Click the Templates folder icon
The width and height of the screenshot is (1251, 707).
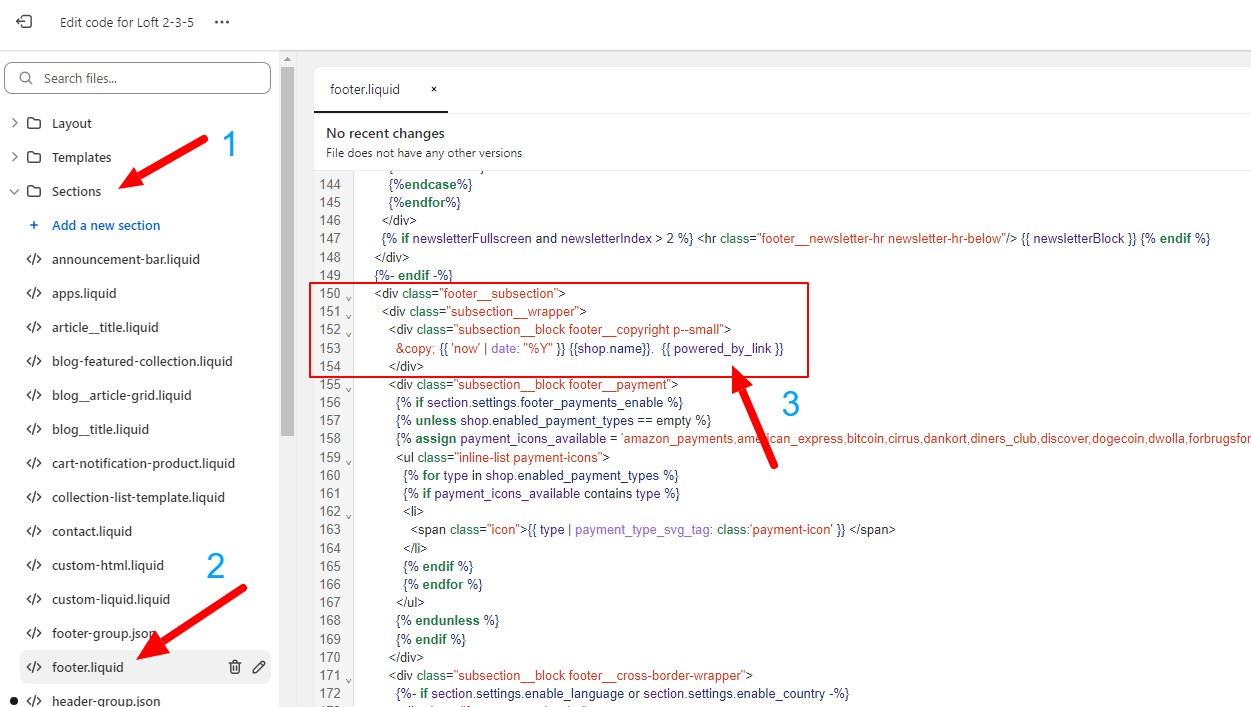34,157
